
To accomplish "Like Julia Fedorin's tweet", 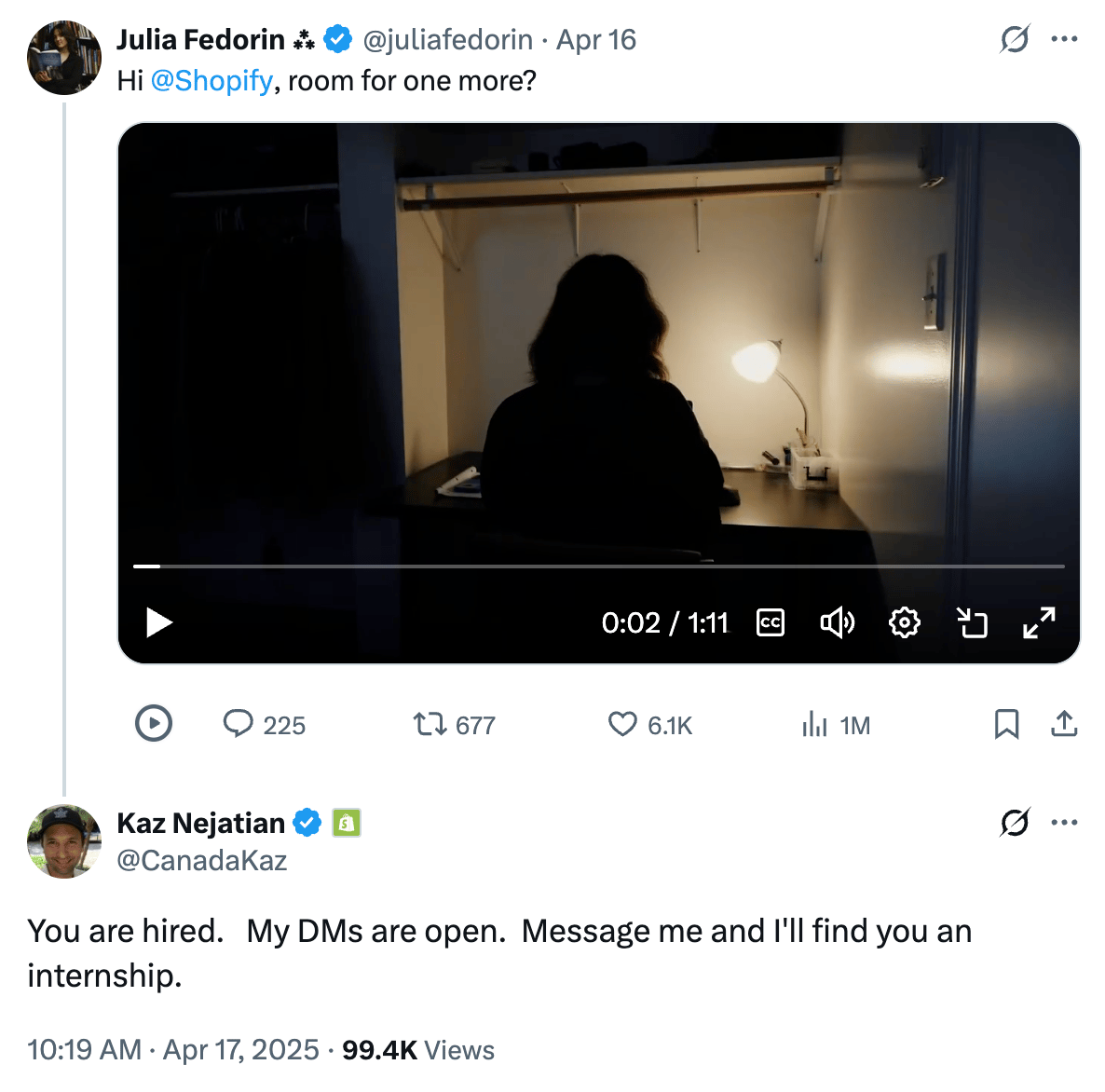I will click(x=622, y=724).
